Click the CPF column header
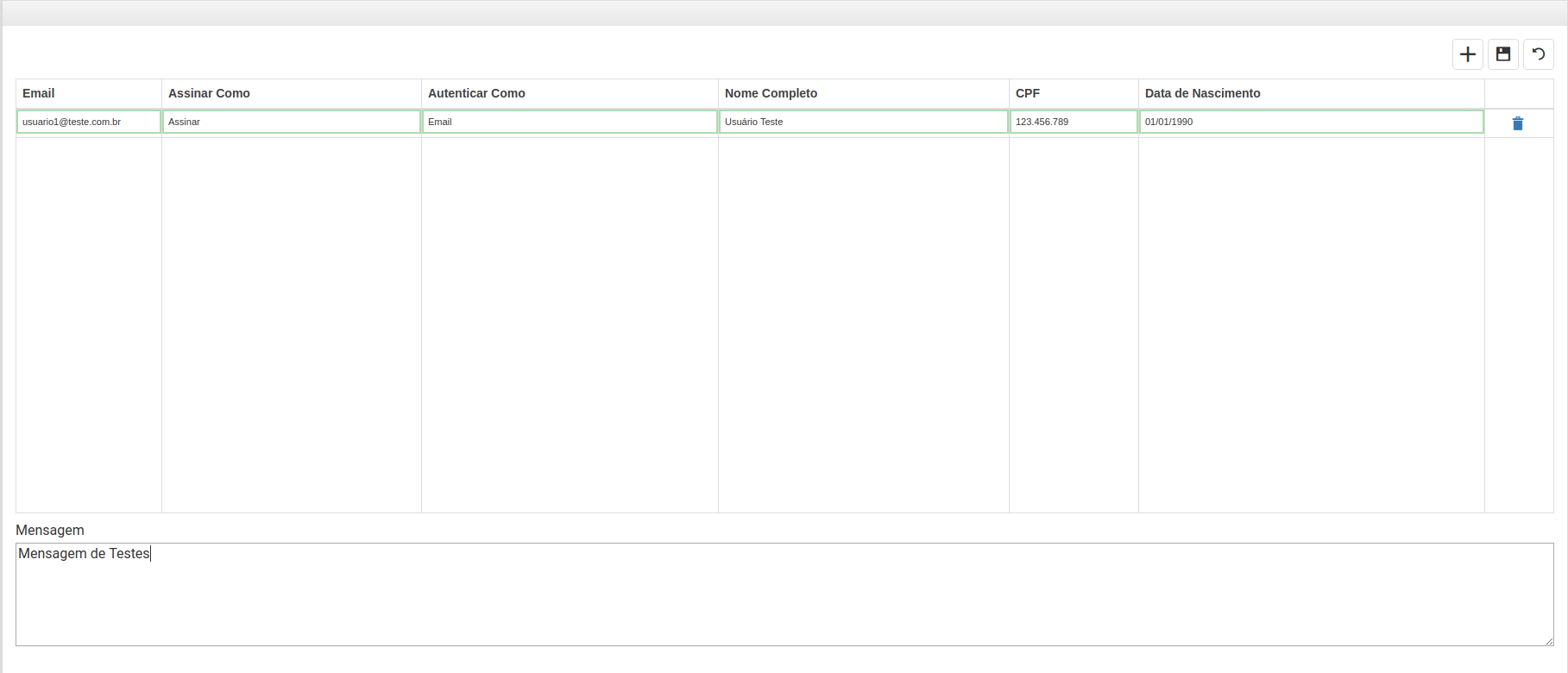This screenshot has height=673, width=1568. tap(1028, 93)
